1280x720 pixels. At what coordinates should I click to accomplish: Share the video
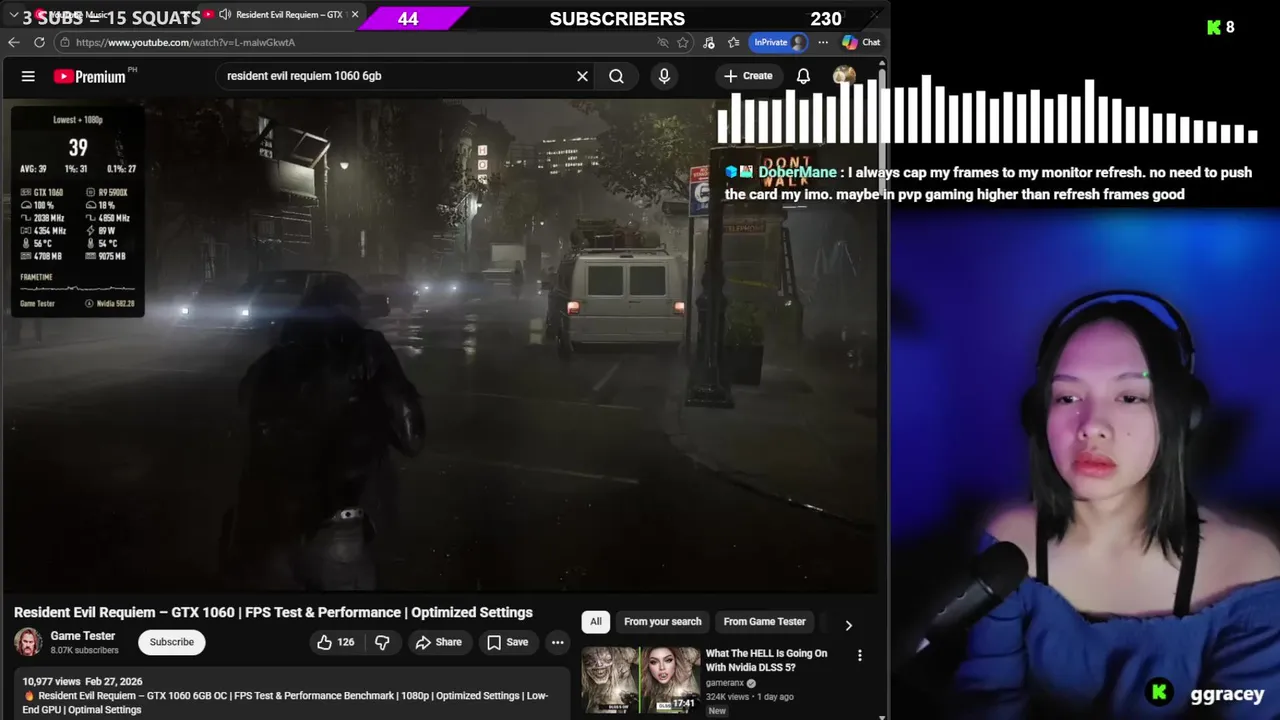(x=438, y=642)
